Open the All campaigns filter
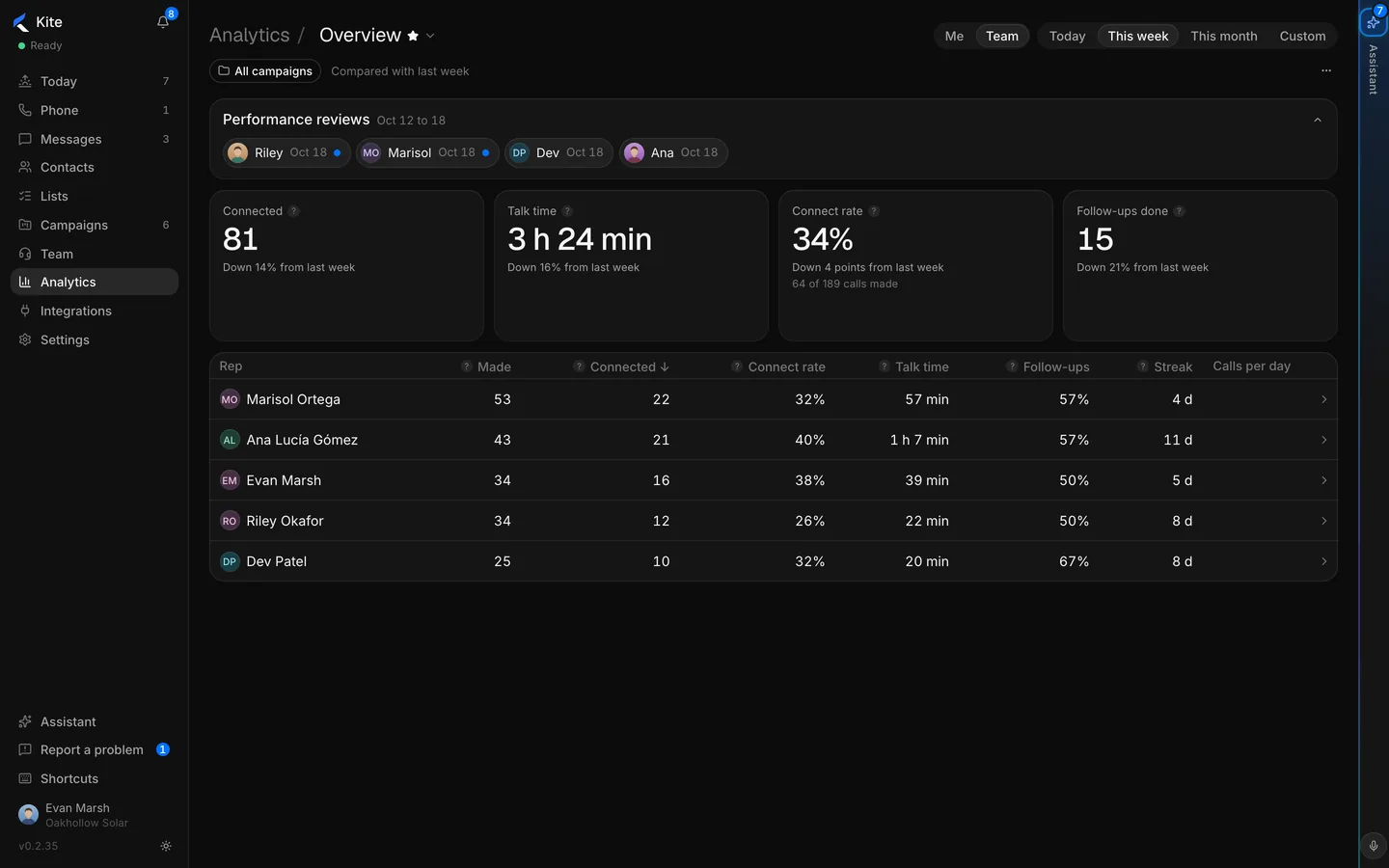The image size is (1389, 868). point(265,71)
